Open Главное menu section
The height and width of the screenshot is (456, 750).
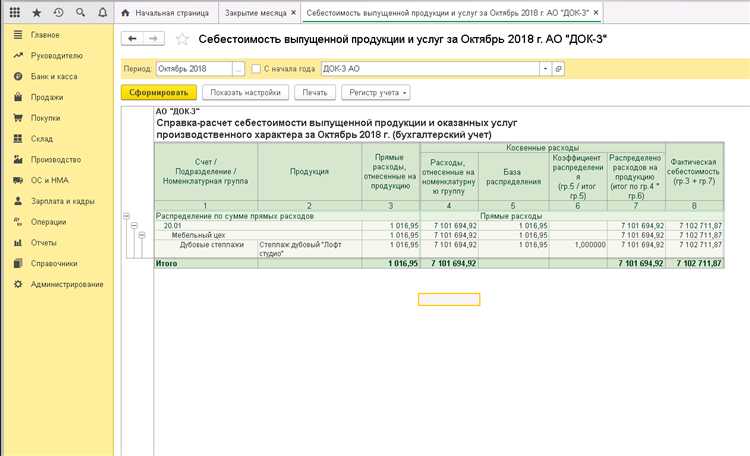point(45,35)
